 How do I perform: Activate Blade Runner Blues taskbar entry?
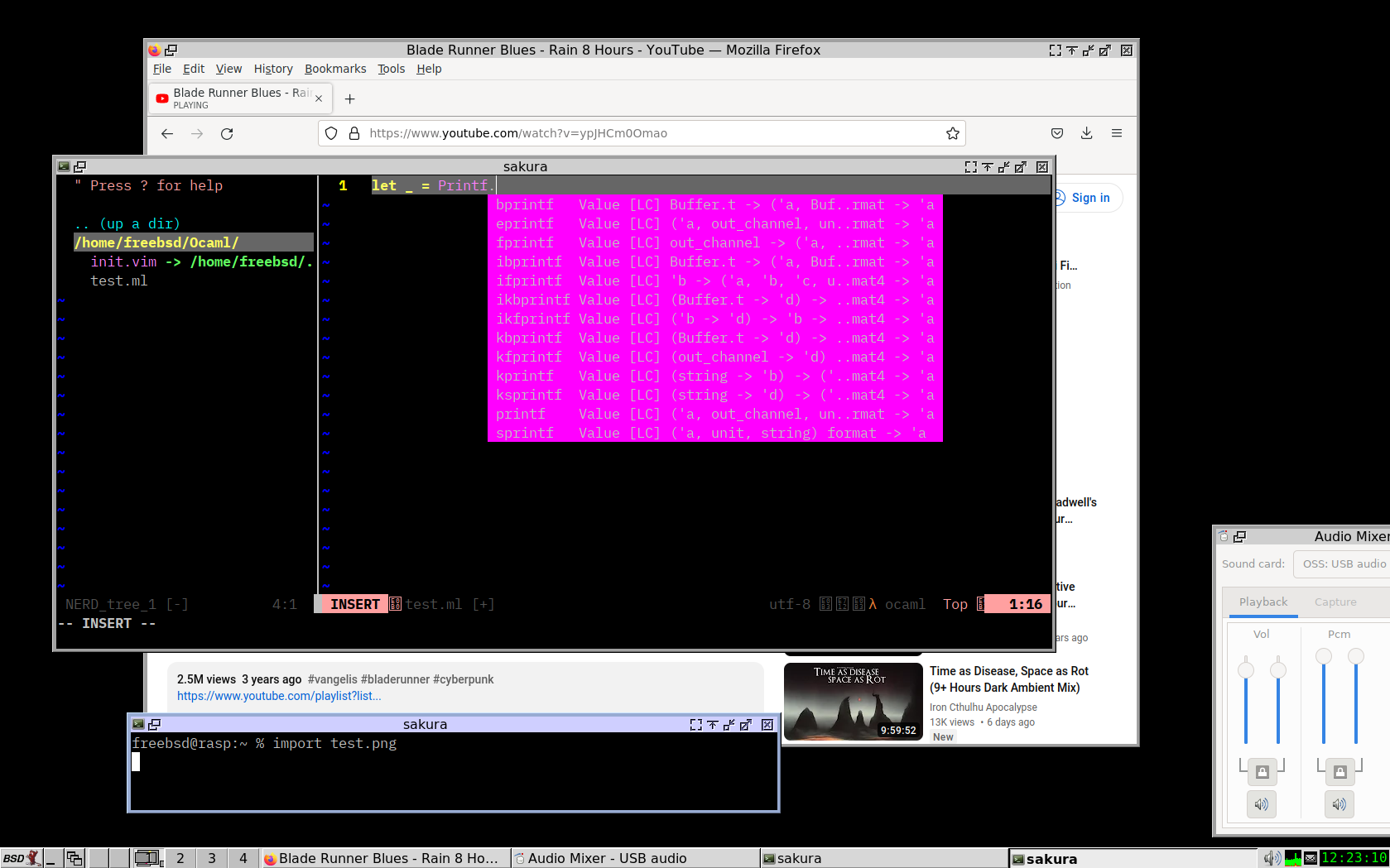(385, 858)
